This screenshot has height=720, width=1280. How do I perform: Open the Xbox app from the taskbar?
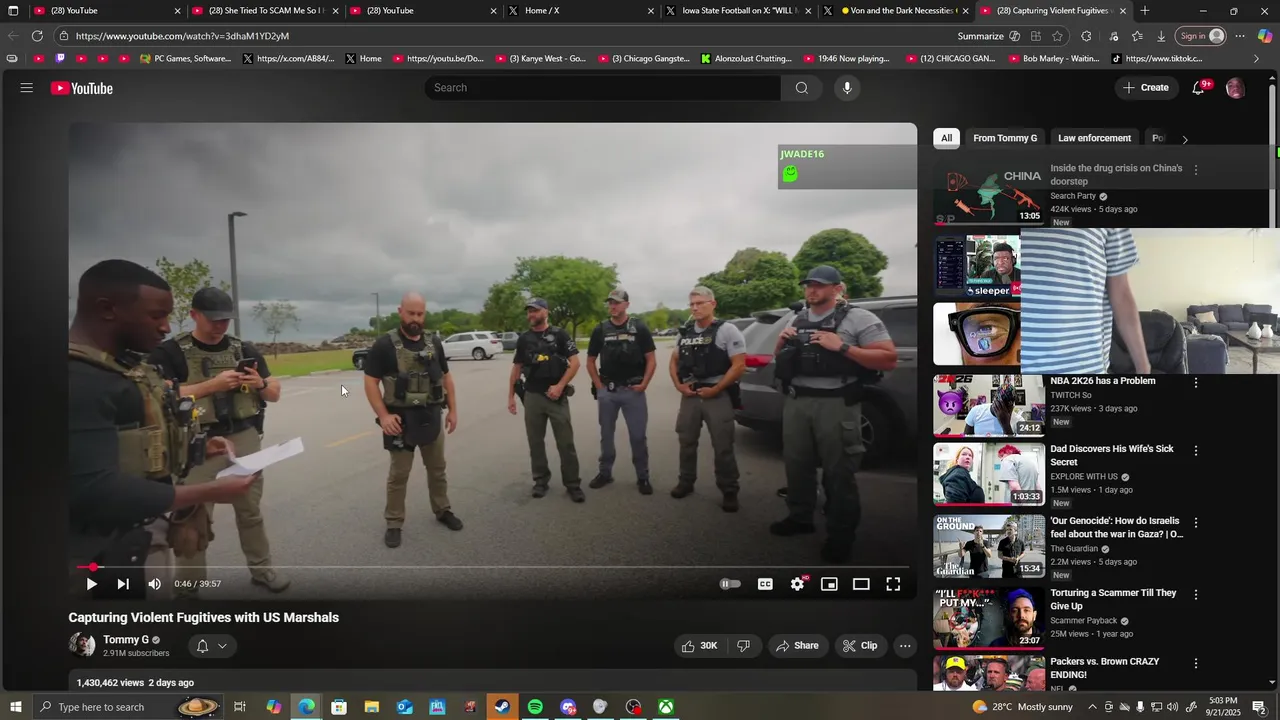[x=665, y=707]
